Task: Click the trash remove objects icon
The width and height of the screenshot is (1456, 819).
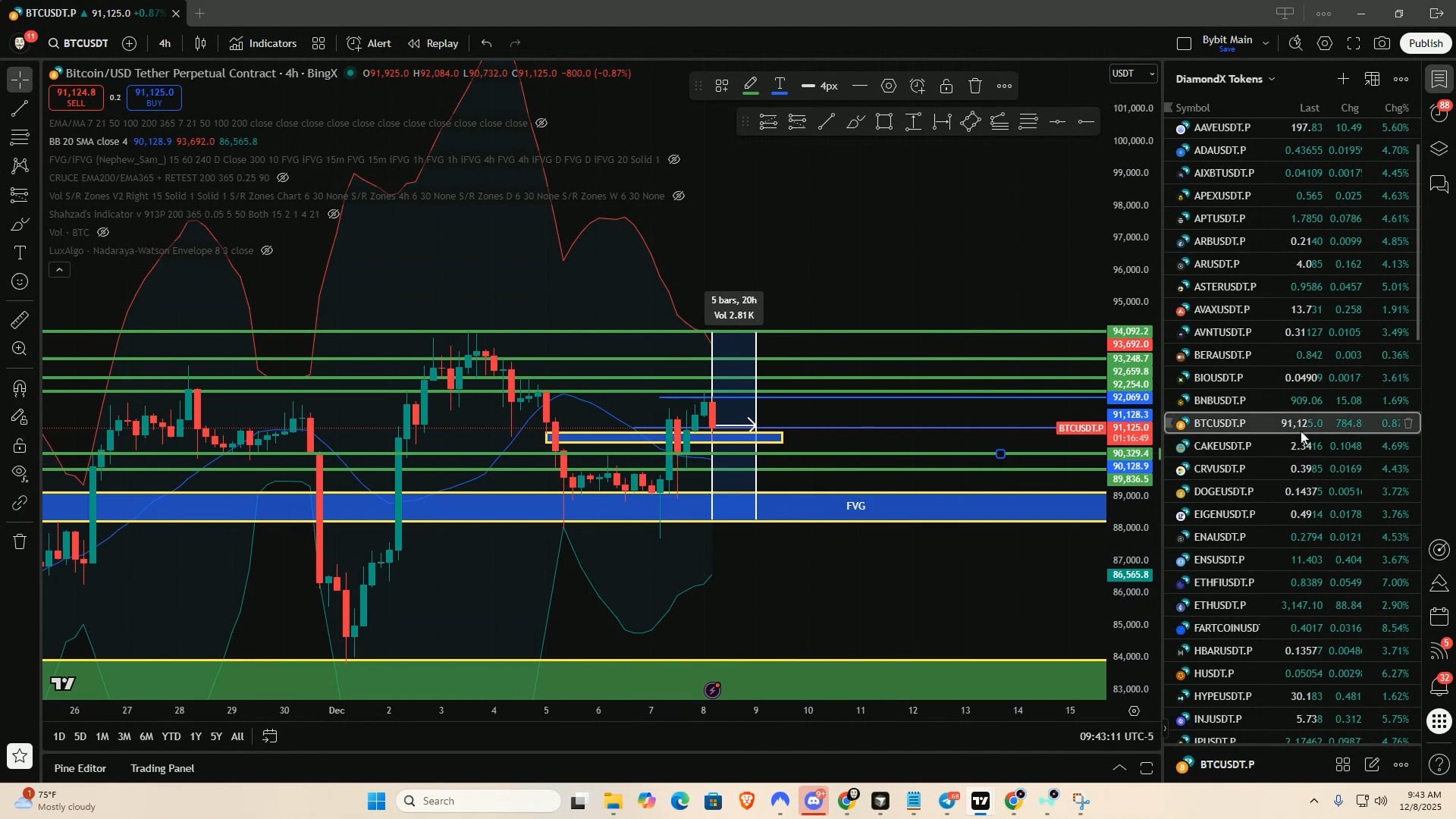Action: pos(20,541)
